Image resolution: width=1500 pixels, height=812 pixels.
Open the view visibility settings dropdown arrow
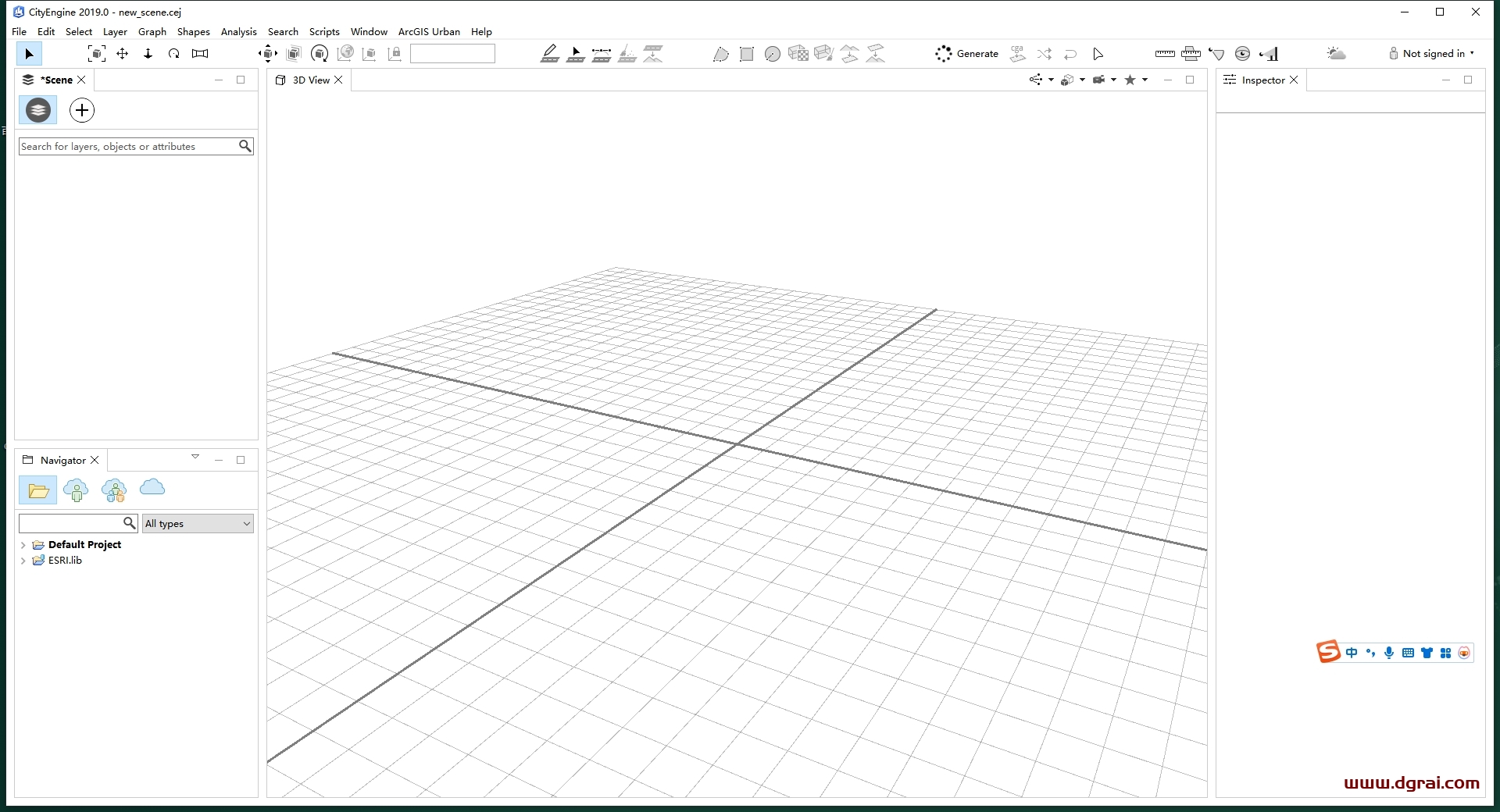(1082, 80)
